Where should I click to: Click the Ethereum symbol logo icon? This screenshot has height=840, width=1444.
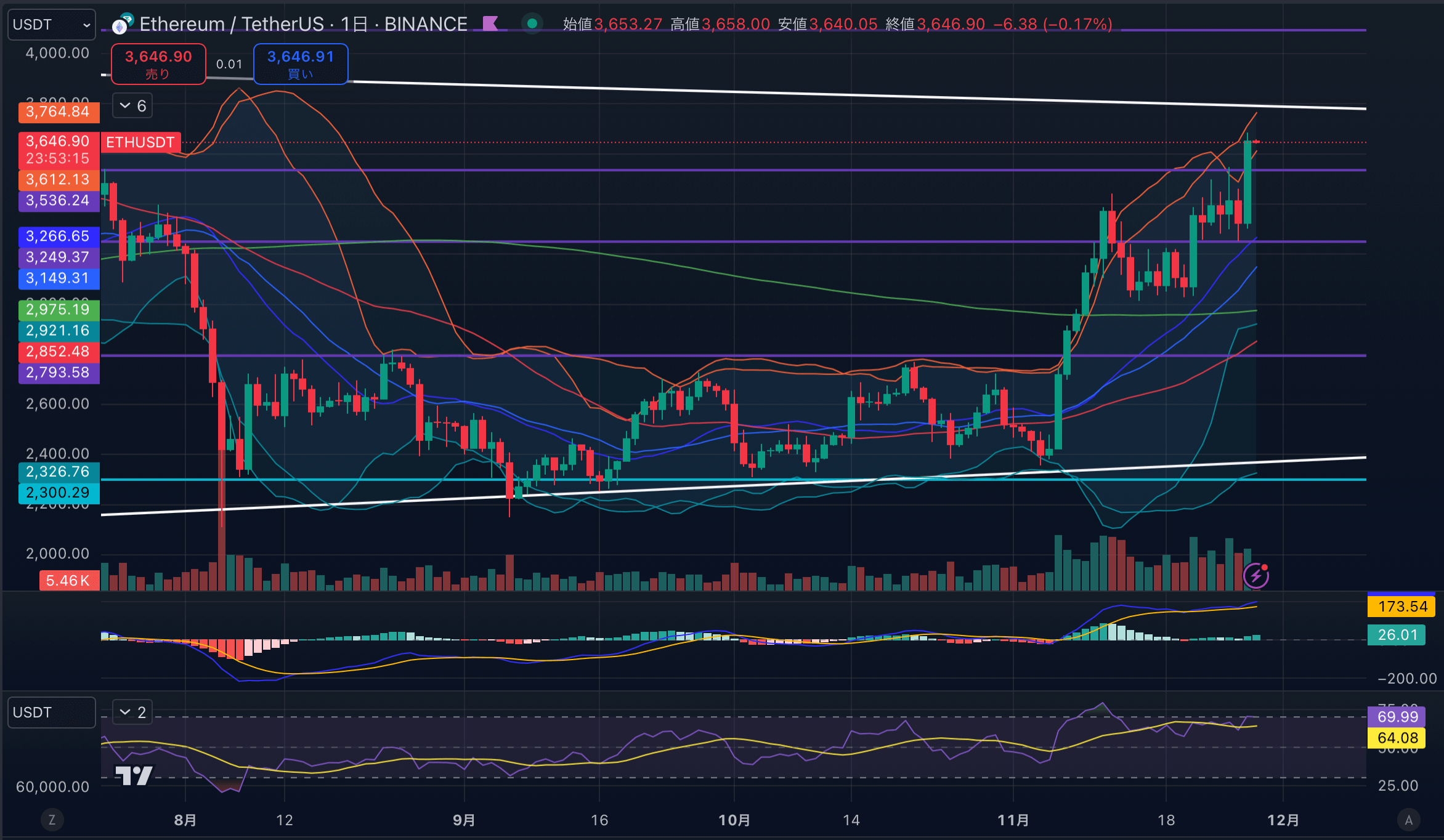click(123, 24)
